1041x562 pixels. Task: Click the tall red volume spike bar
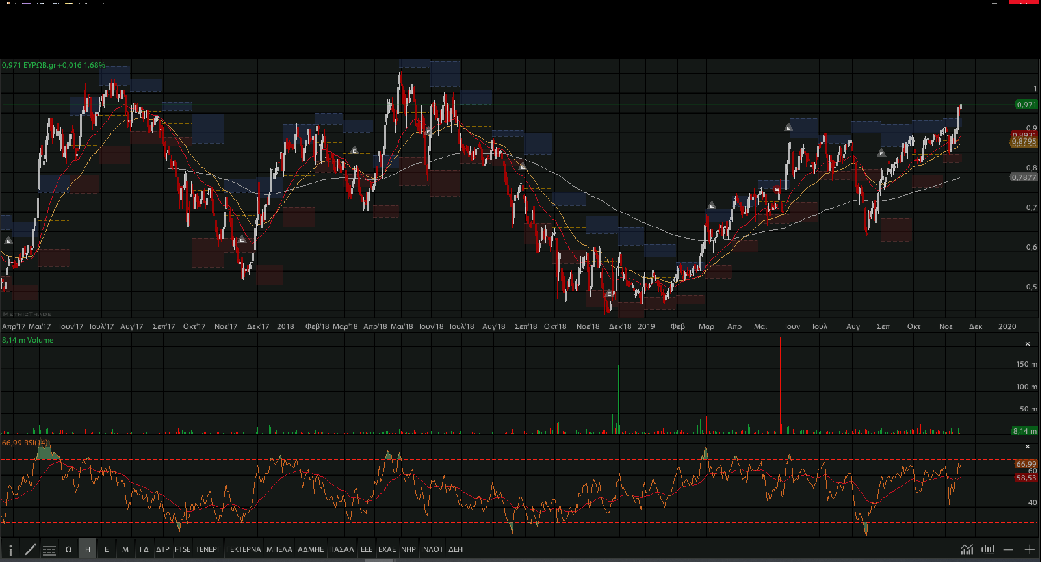[780, 385]
